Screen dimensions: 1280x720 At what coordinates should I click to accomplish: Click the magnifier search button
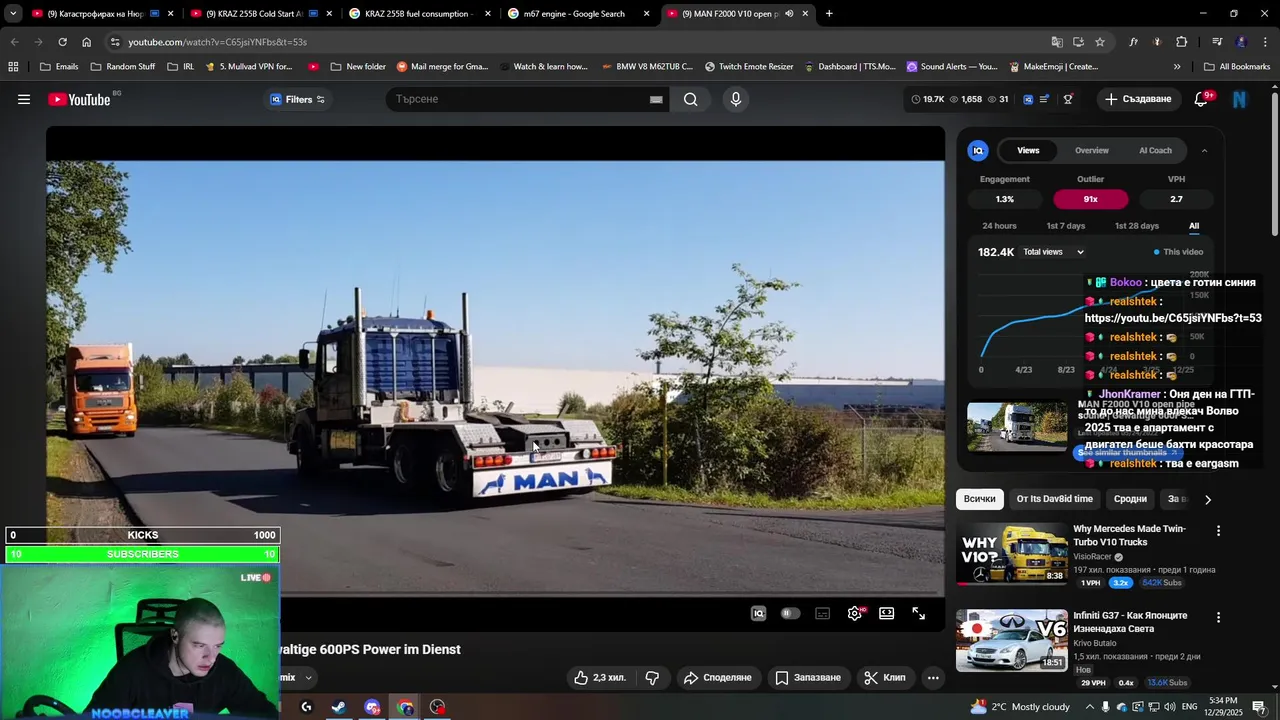click(x=690, y=99)
